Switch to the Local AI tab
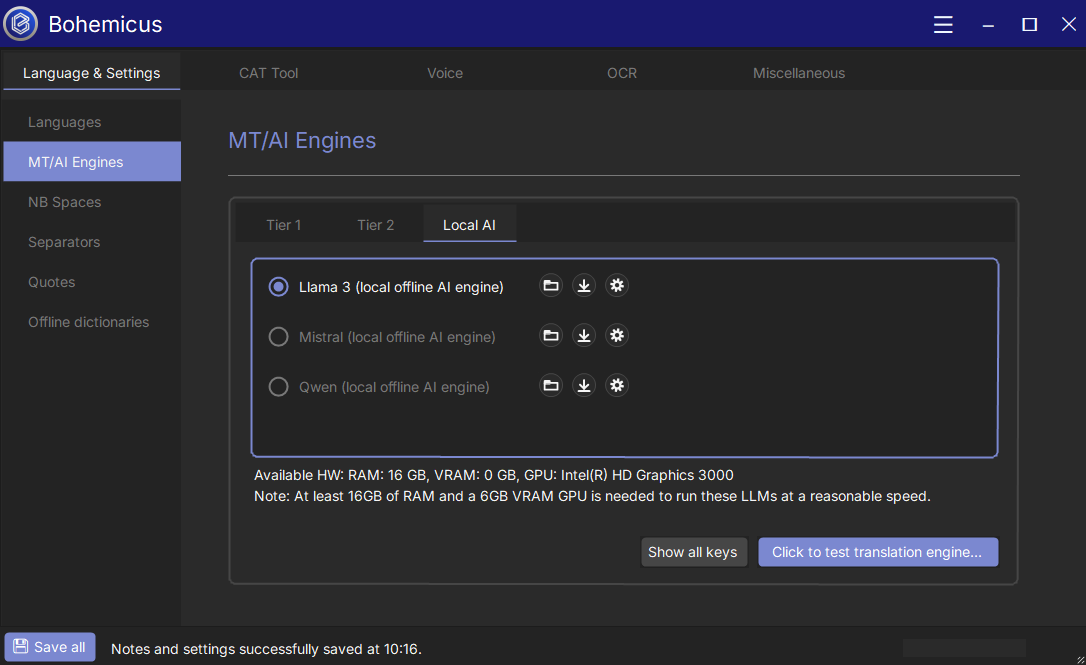Image resolution: width=1086 pixels, height=665 pixels. point(469,224)
